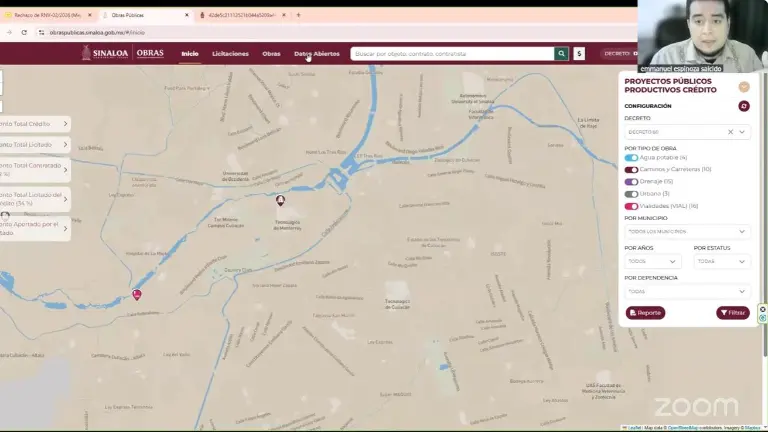The height and width of the screenshot is (432, 768).
Task: Reload the page with browser refresh icon
Action: tap(24, 32)
